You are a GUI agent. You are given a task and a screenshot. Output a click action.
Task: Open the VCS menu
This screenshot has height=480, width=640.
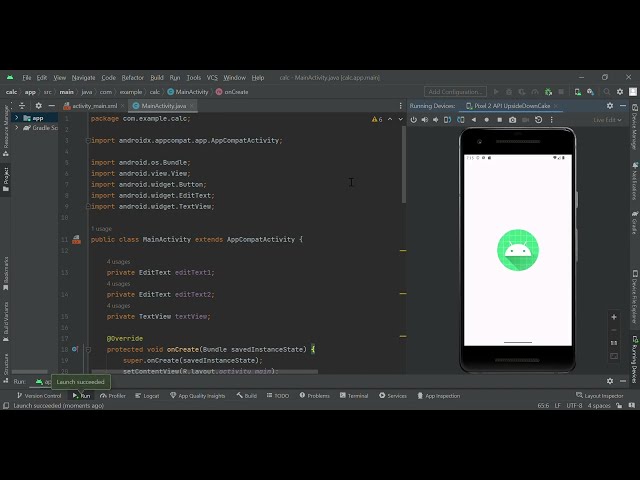pyautogui.click(x=212, y=78)
